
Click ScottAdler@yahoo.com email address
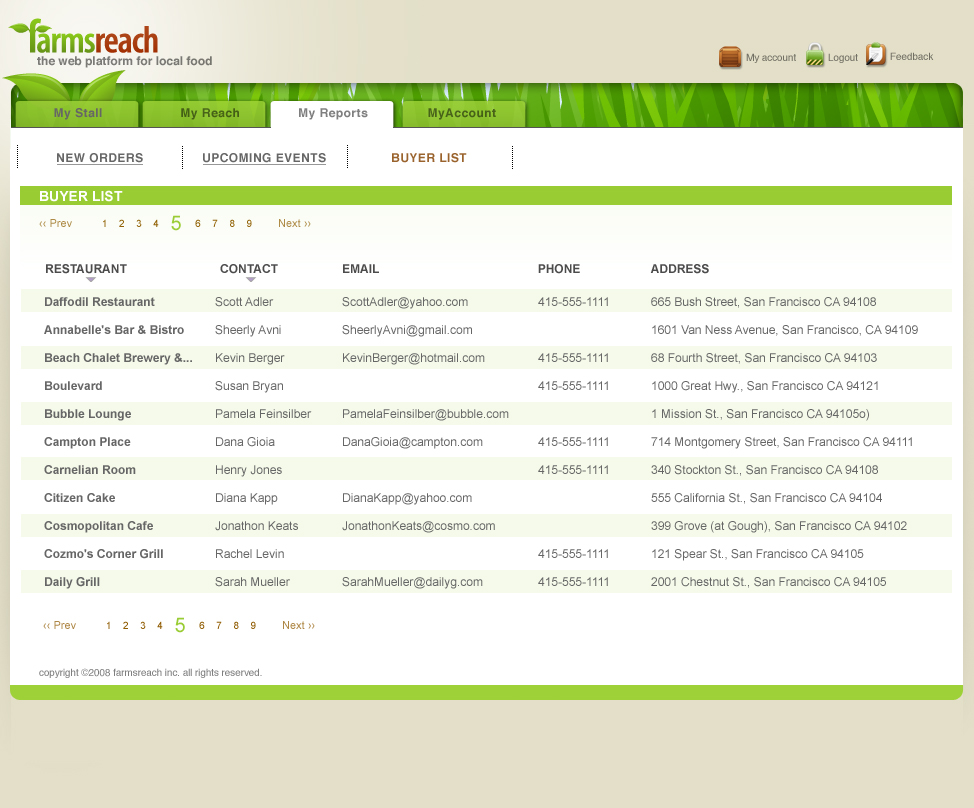[x=404, y=302]
